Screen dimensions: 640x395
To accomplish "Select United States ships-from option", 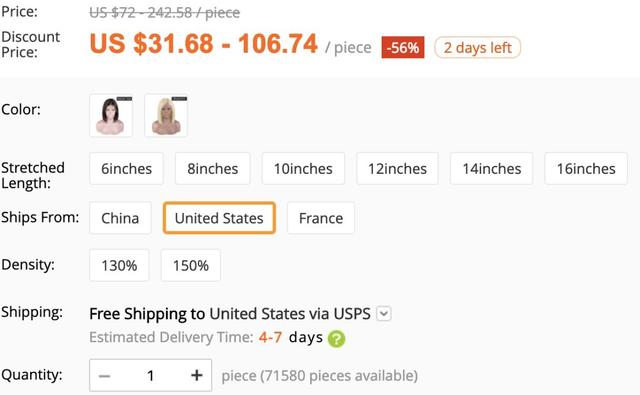I will 219,218.
